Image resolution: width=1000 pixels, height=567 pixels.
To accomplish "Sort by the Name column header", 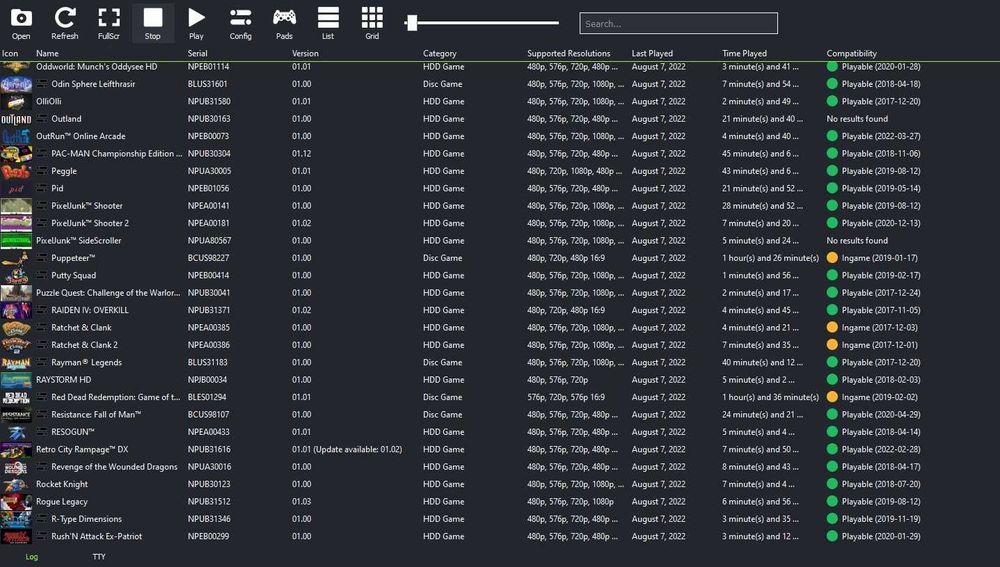I will (47, 54).
